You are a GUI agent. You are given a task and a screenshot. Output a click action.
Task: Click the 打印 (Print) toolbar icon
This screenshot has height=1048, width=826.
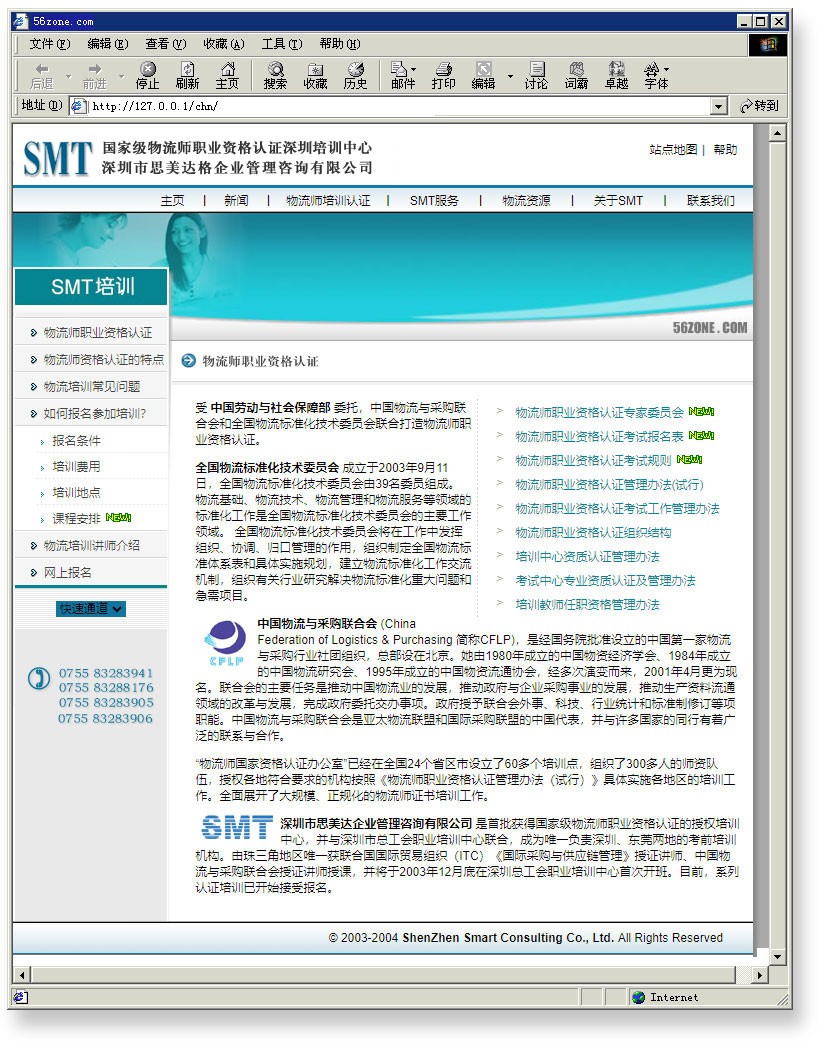pyautogui.click(x=443, y=75)
